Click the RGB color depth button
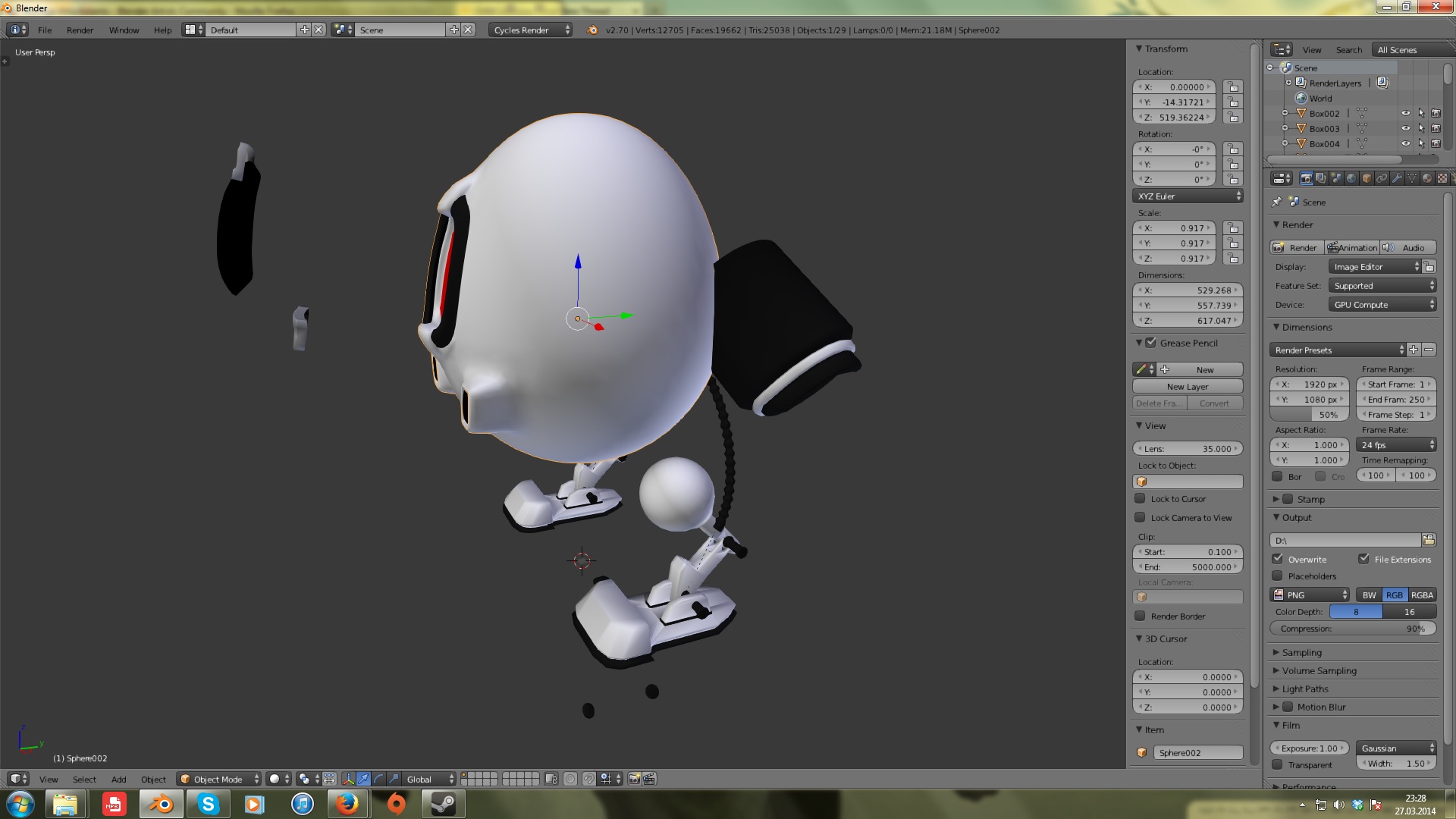This screenshot has height=819, width=1456. (1394, 594)
